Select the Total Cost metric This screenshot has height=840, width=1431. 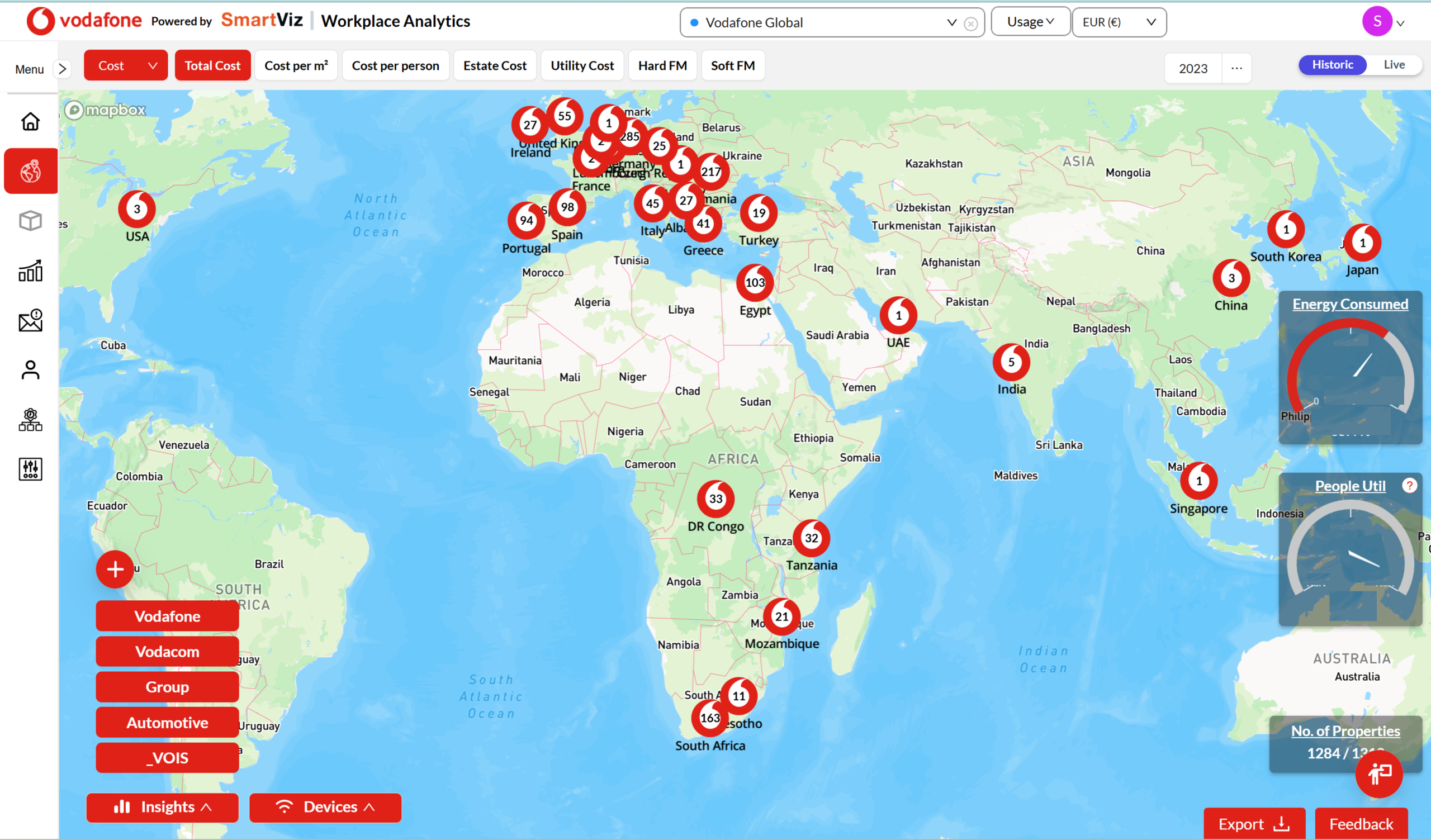point(212,65)
